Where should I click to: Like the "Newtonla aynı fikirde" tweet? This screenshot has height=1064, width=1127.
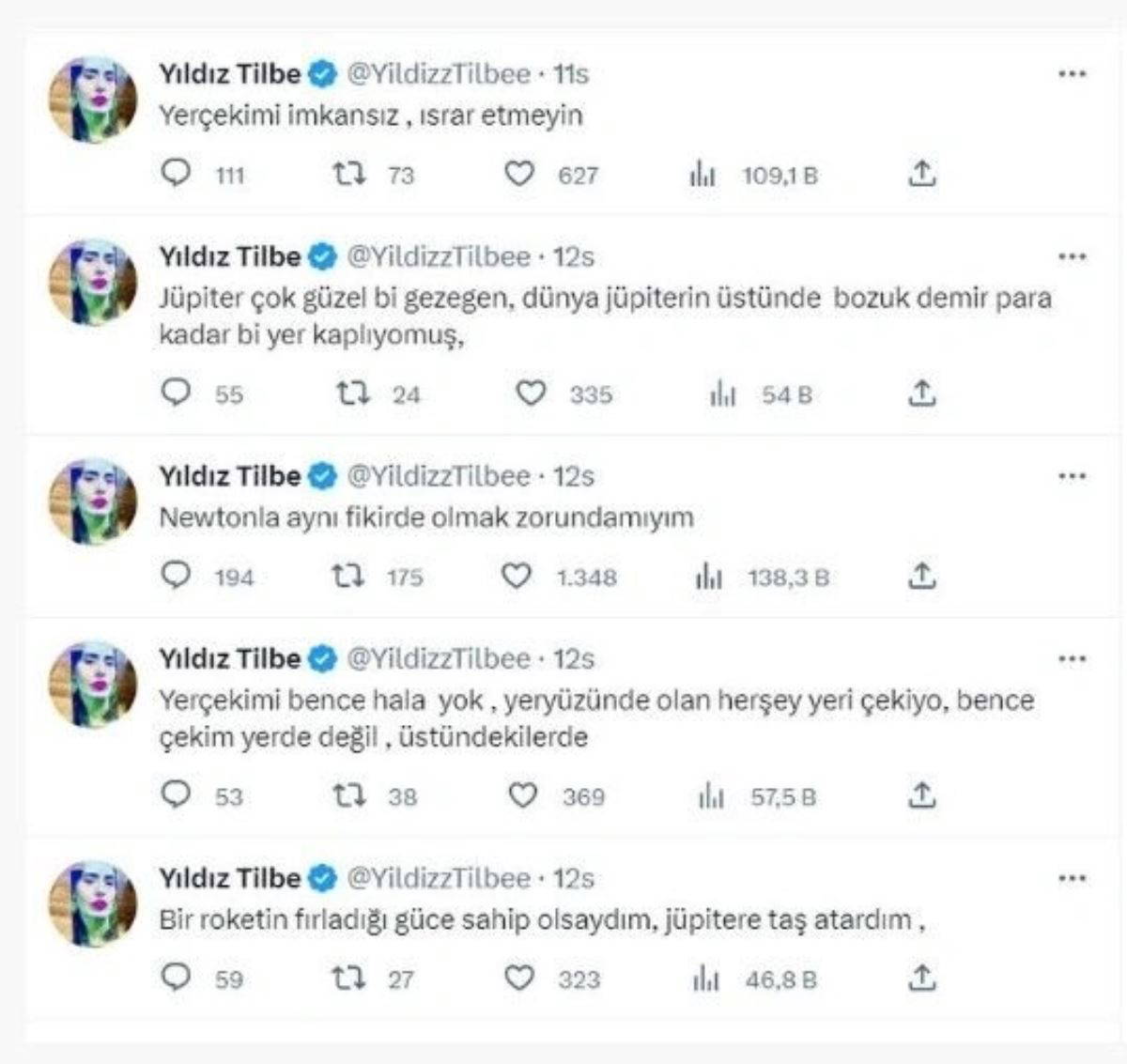tap(517, 576)
